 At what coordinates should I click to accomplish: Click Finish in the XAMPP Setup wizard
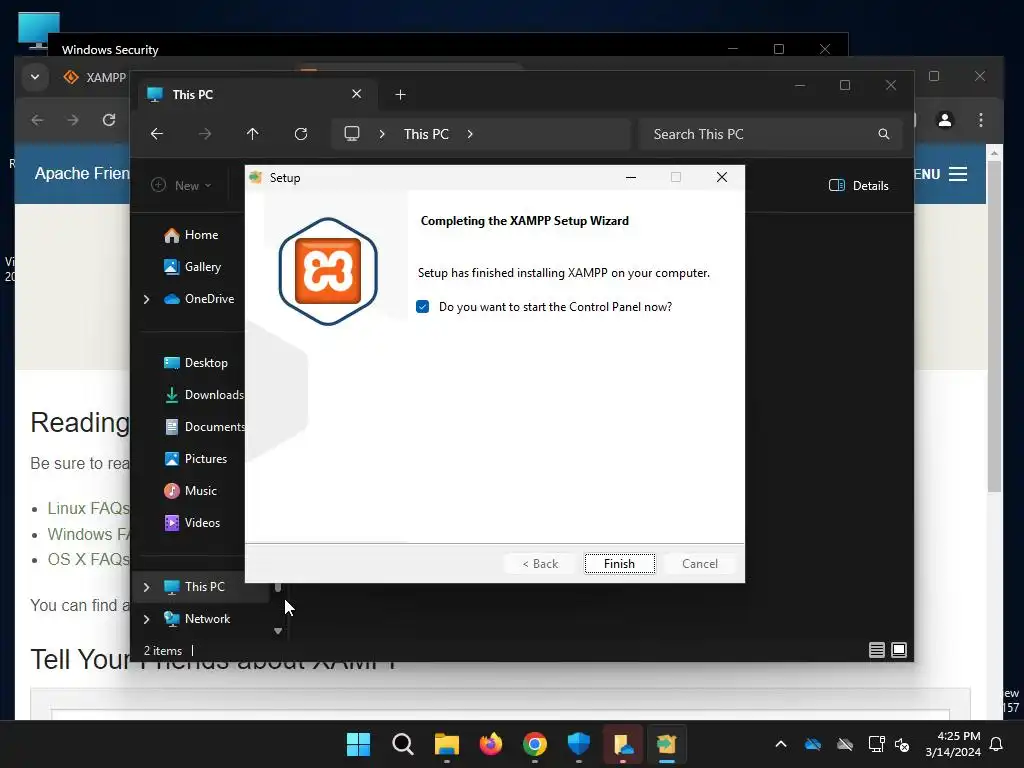[619, 564]
